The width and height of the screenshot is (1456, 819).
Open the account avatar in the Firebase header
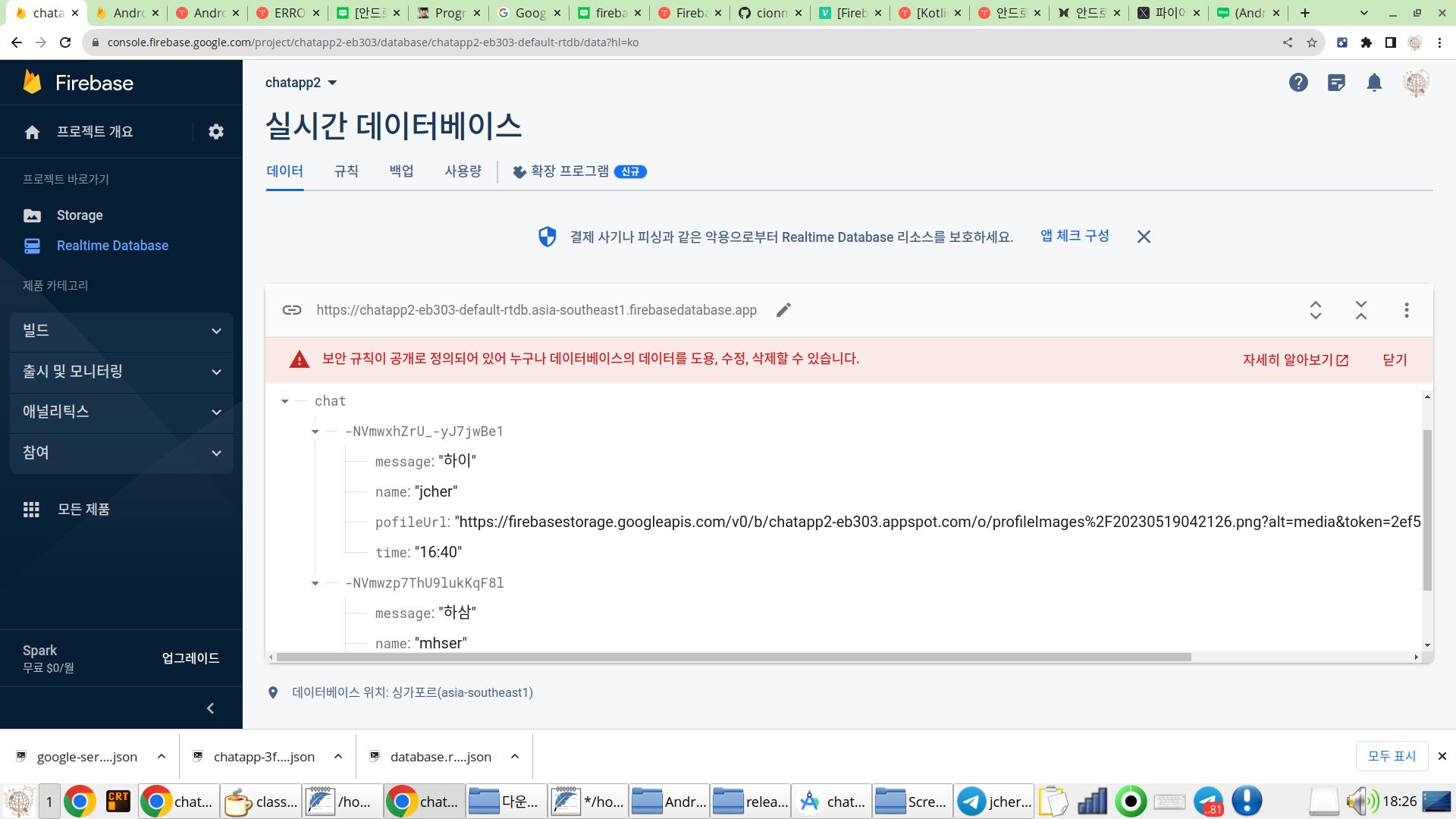[1416, 83]
